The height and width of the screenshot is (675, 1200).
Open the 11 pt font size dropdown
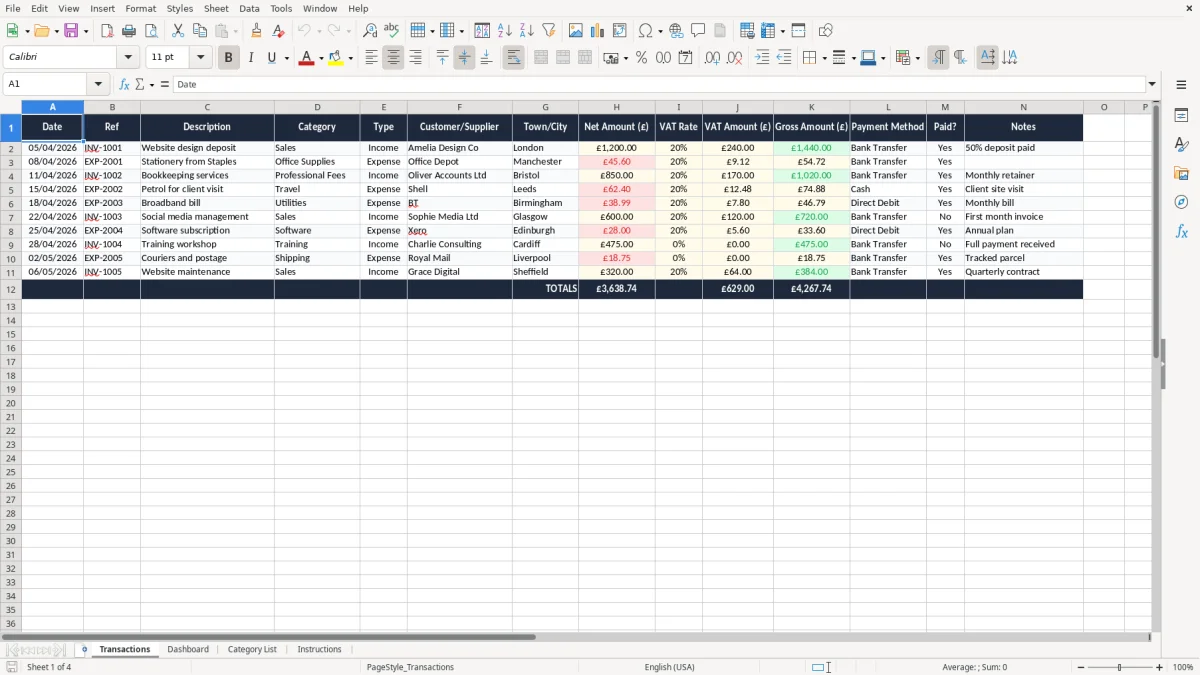(x=200, y=58)
